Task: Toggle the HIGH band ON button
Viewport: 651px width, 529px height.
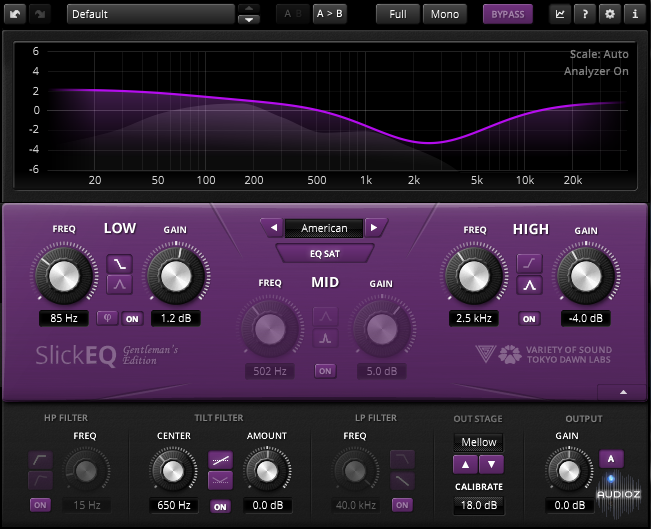Action: click(529, 319)
